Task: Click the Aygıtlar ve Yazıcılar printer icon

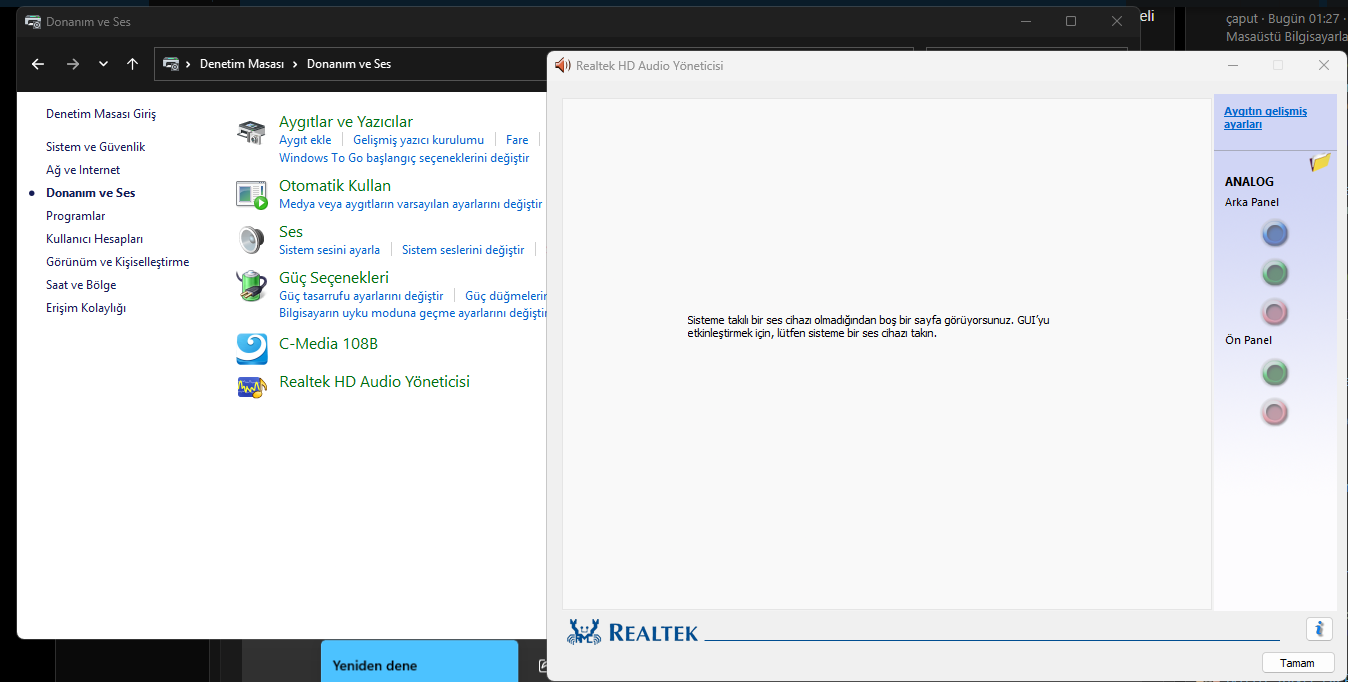Action: click(252, 132)
